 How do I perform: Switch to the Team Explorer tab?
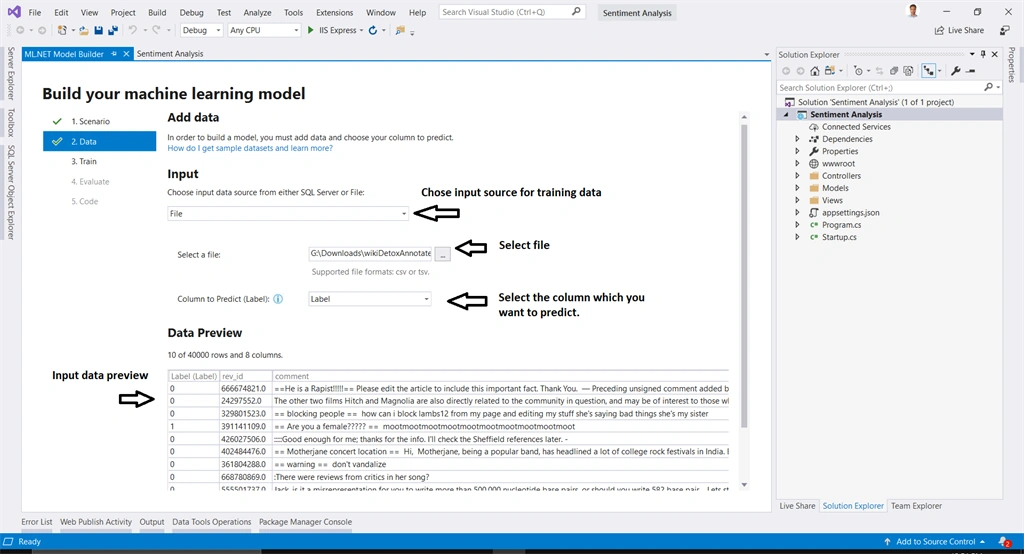(x=916, y=506)
